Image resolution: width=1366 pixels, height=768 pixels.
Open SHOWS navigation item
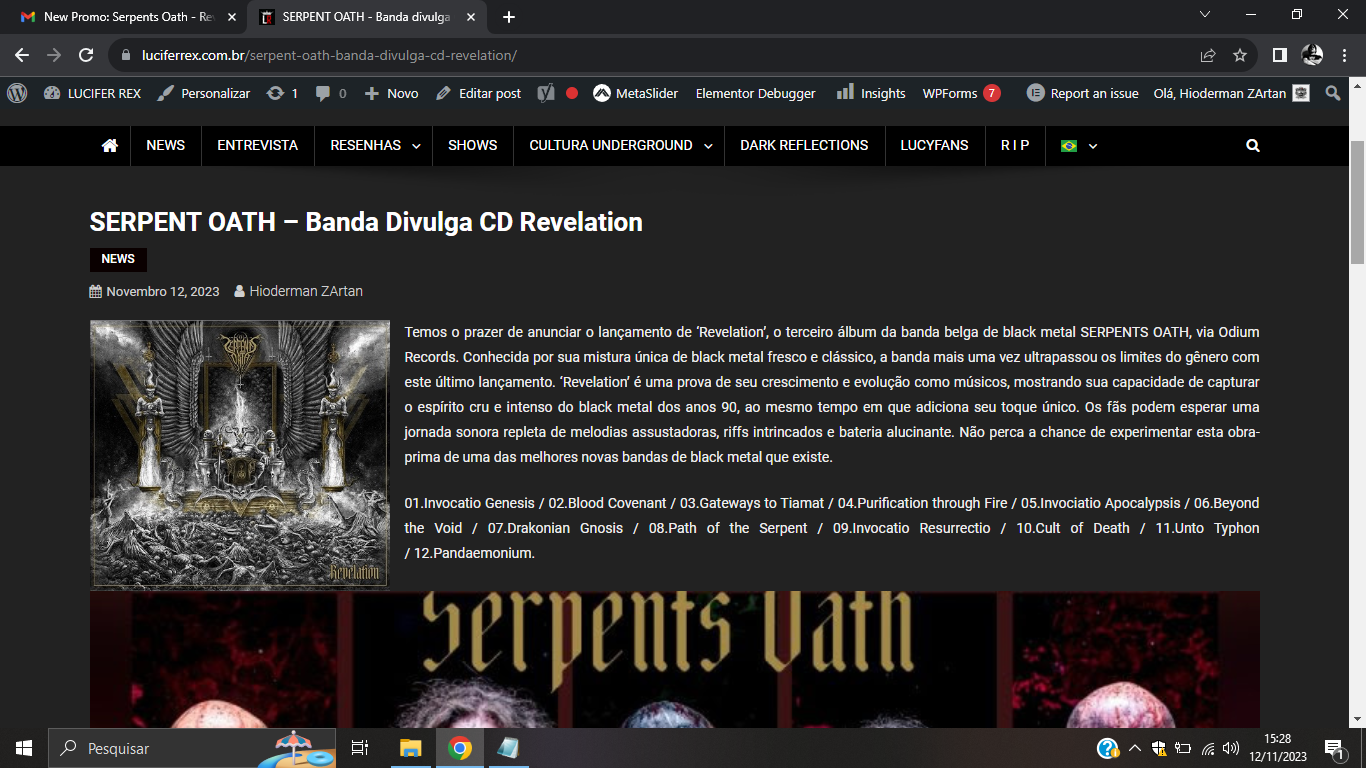click(473, 145)
